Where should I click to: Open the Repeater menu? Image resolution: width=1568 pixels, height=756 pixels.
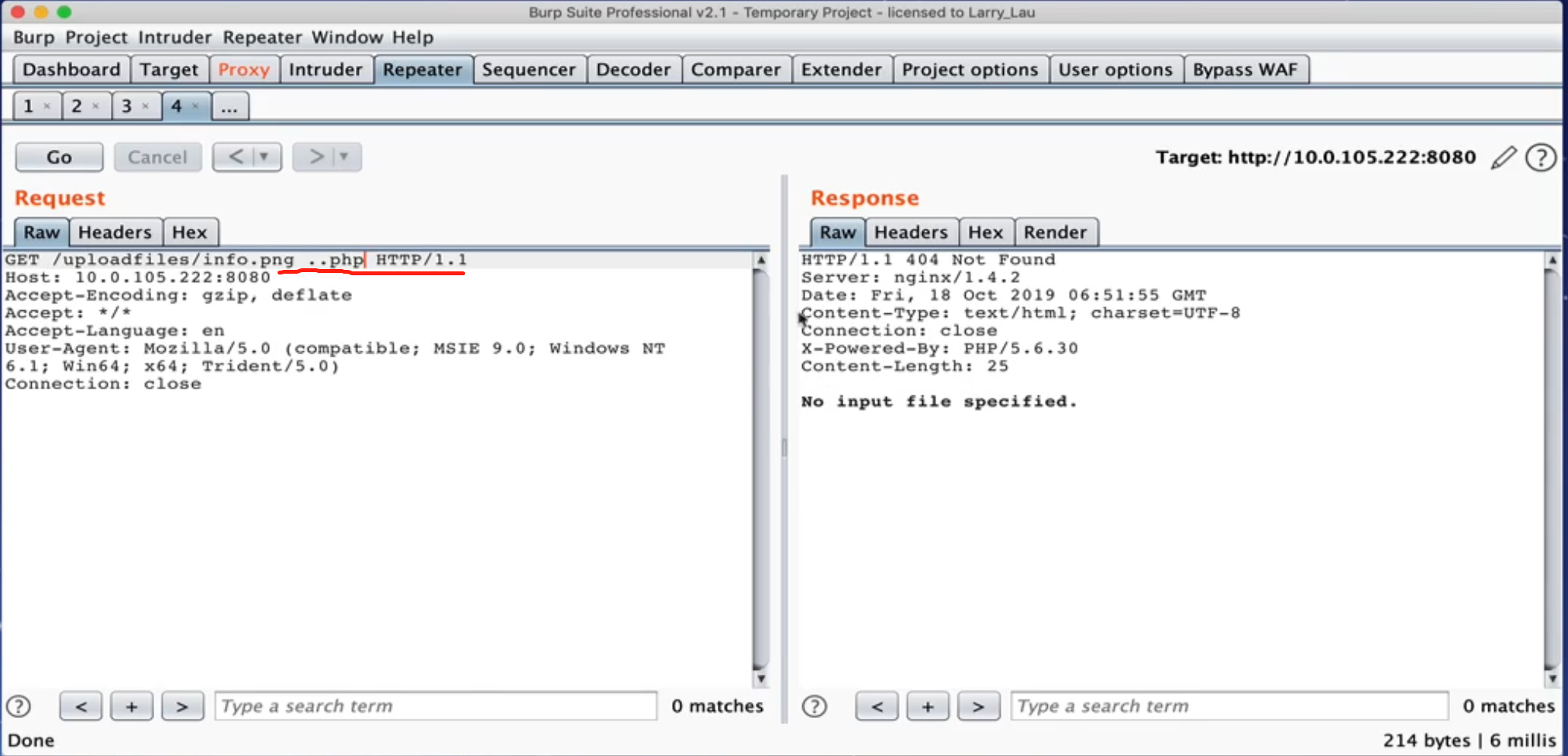[x=263, y=37]
